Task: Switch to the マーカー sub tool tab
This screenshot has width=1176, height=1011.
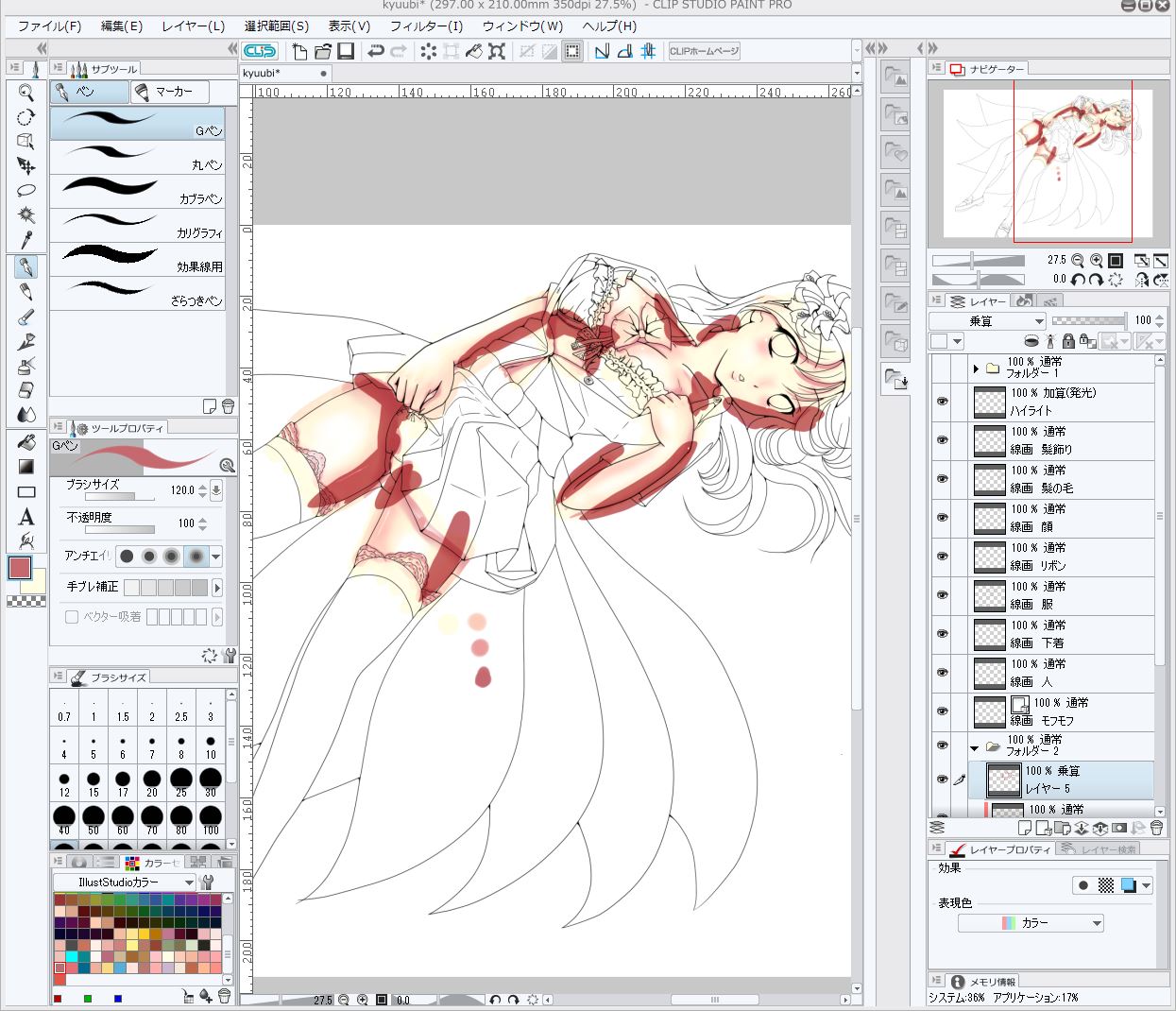Action: tap(168, 92)
